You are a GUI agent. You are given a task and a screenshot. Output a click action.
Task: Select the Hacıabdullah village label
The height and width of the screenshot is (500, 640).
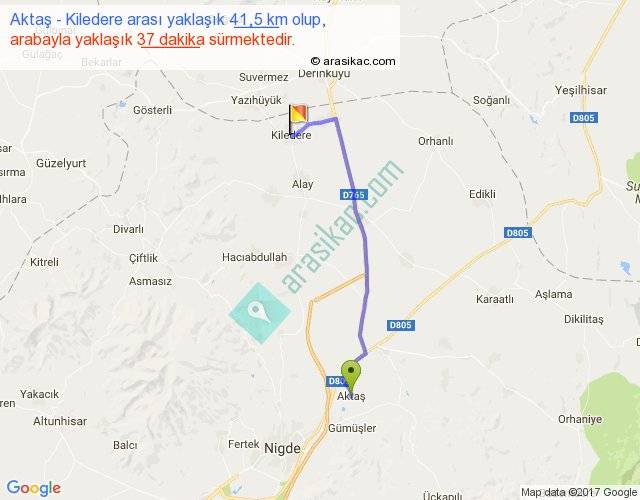[x=255, y=257]
